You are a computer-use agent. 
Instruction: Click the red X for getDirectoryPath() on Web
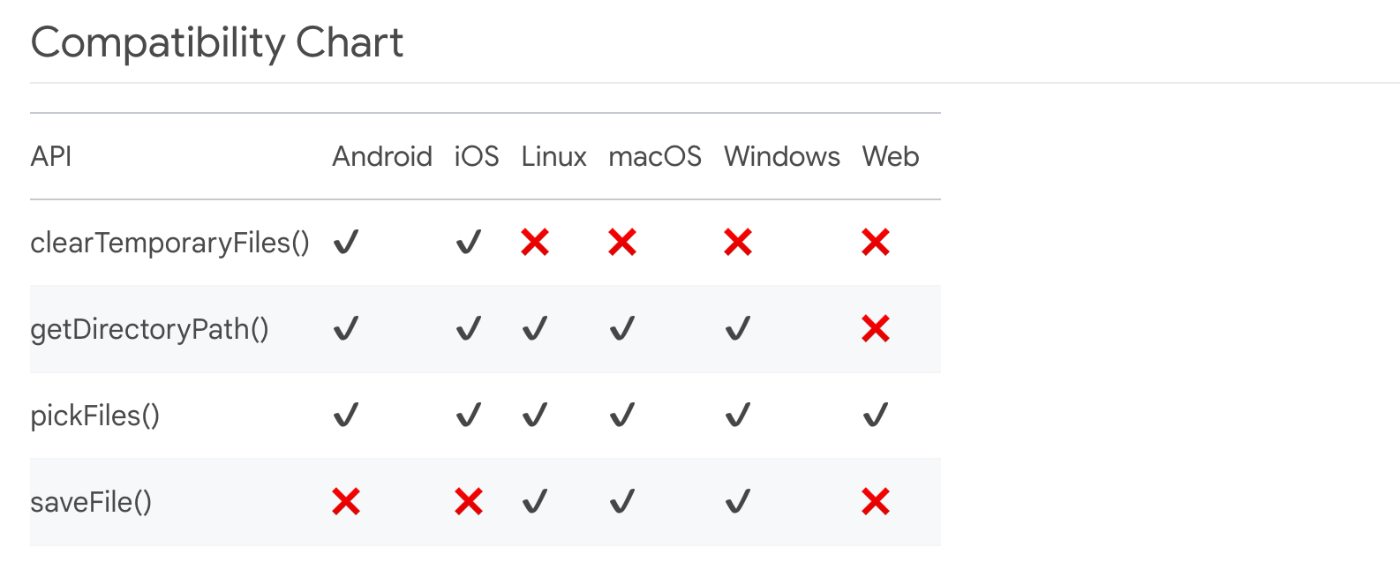tap(875, 328)
